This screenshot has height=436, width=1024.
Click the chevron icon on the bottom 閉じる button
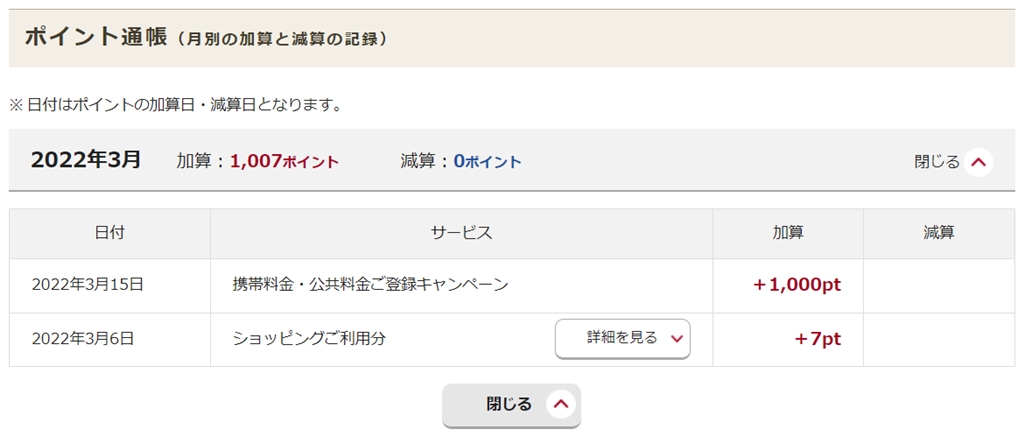pyautogui.click(x=561, y=405)
